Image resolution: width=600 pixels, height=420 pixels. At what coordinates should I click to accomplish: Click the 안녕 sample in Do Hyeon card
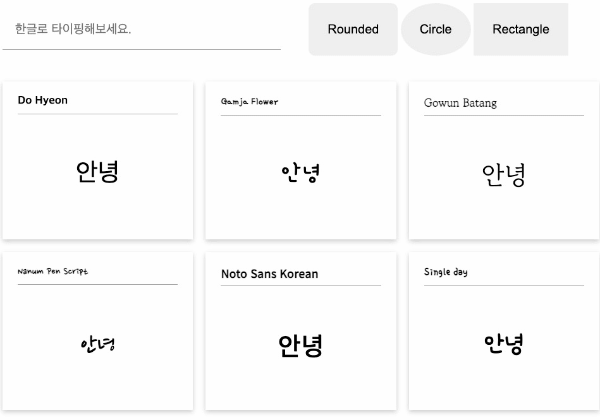pos(97,172)
